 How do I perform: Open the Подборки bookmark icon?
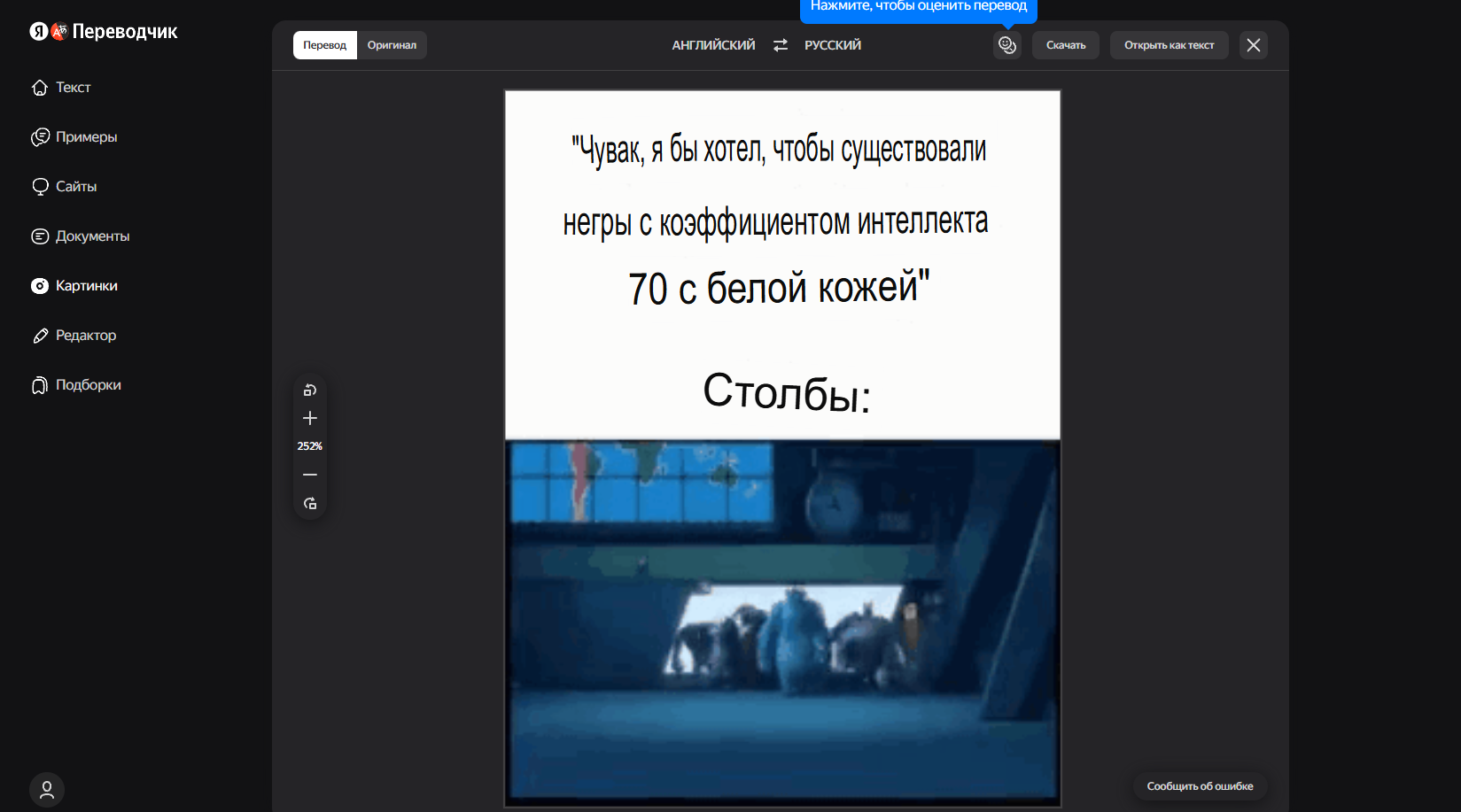(x=40, y=385)
